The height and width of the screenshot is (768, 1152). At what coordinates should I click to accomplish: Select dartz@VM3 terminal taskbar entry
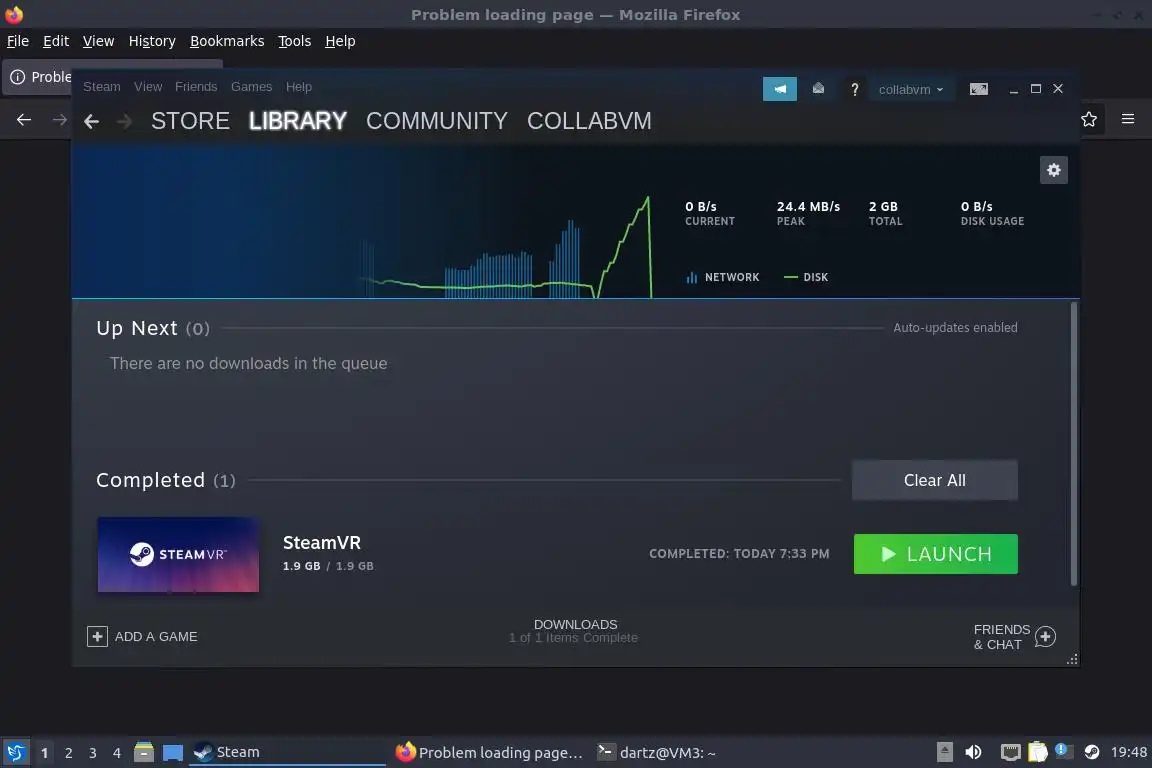(x=656, y=752)
